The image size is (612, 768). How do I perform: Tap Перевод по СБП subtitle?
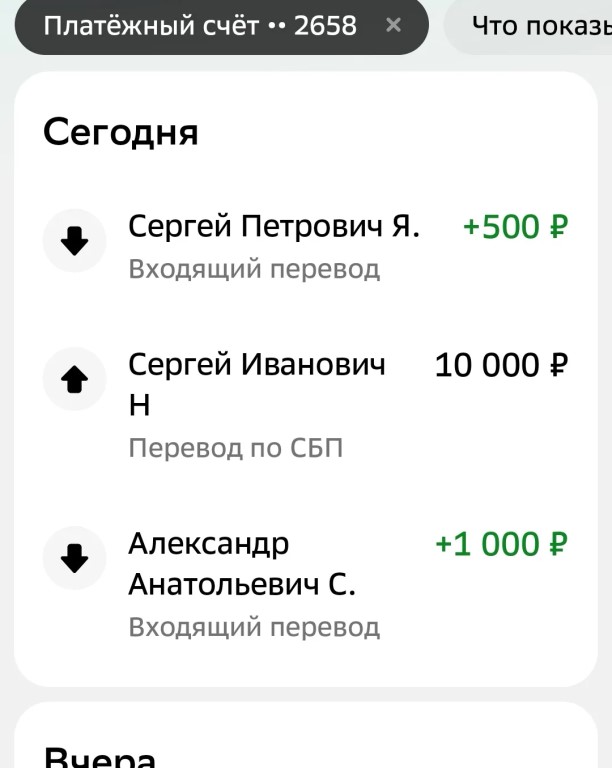(x=235, y=448)
